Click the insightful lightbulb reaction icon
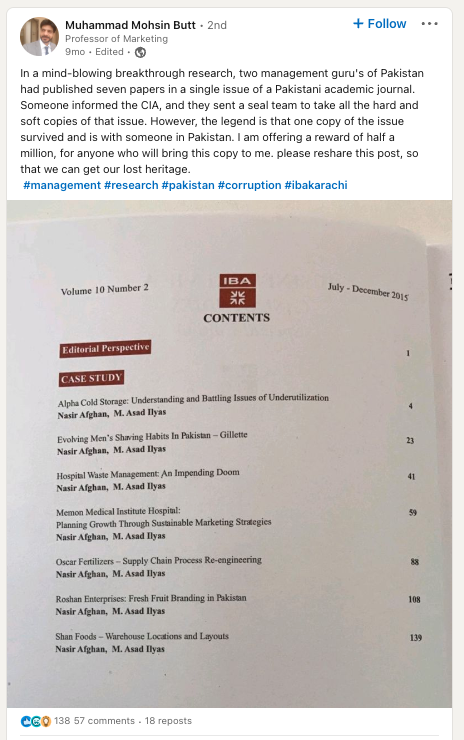Viewport: 464px width, 740px height. click(45, 721)
